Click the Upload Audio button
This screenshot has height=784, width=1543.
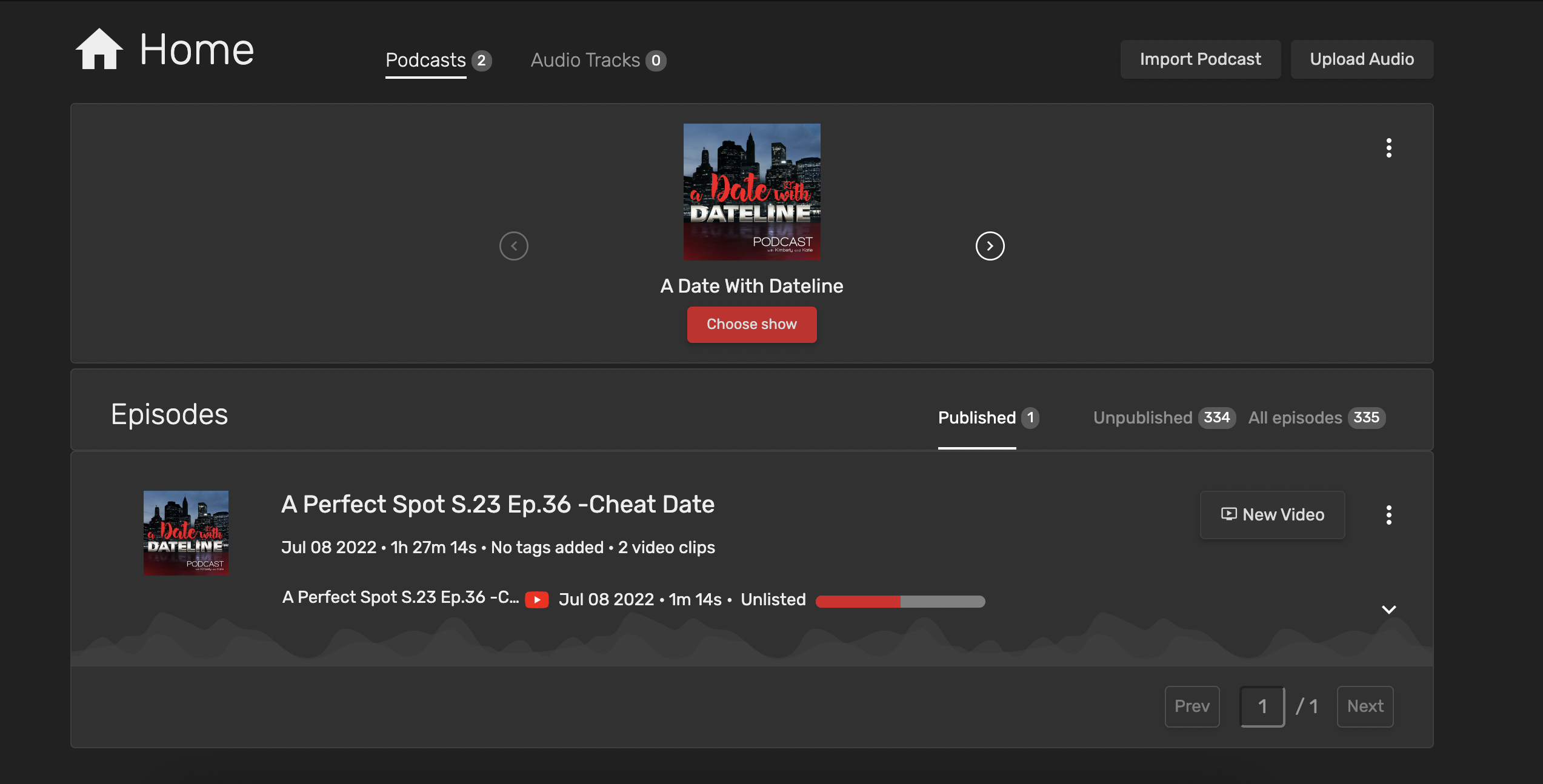(x=1362, y=59)
